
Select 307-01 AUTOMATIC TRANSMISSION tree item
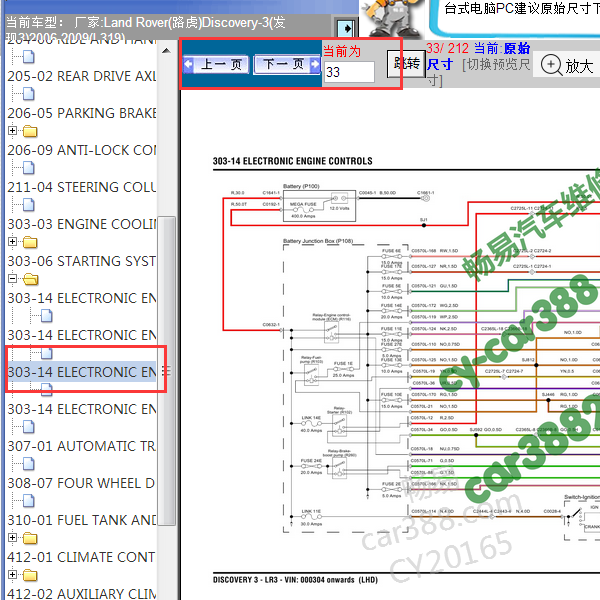pos(82,446)
